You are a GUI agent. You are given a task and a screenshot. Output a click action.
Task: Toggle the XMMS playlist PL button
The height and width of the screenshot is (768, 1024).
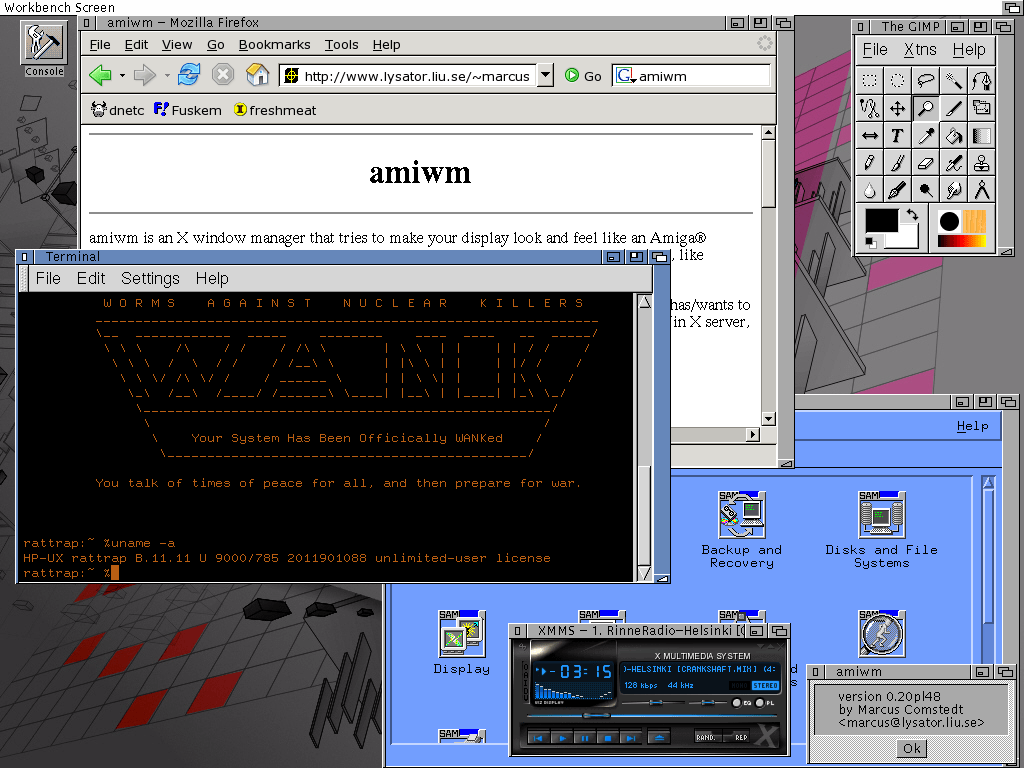(761, 704)
